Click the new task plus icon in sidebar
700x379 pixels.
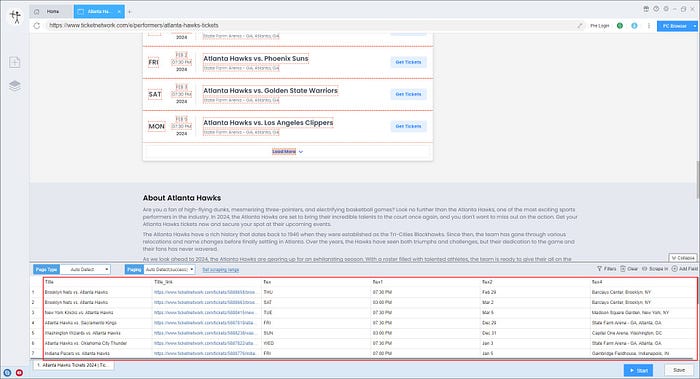click(x=15, y=62)
